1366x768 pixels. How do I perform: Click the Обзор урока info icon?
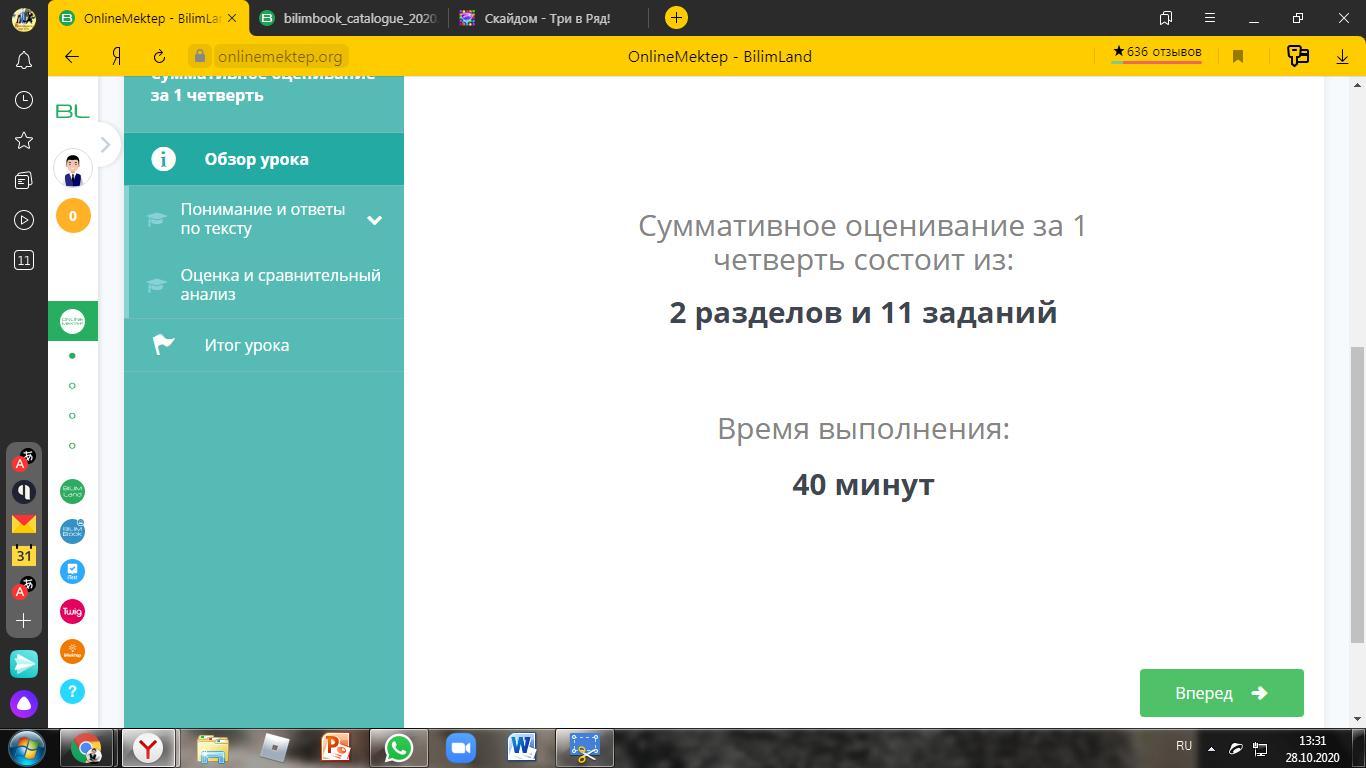tap(163, 159)
